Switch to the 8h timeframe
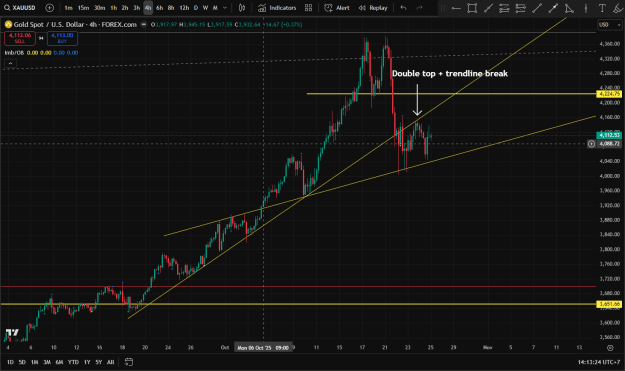Viewport: 625px width, 371px height. tap(171, 8)
